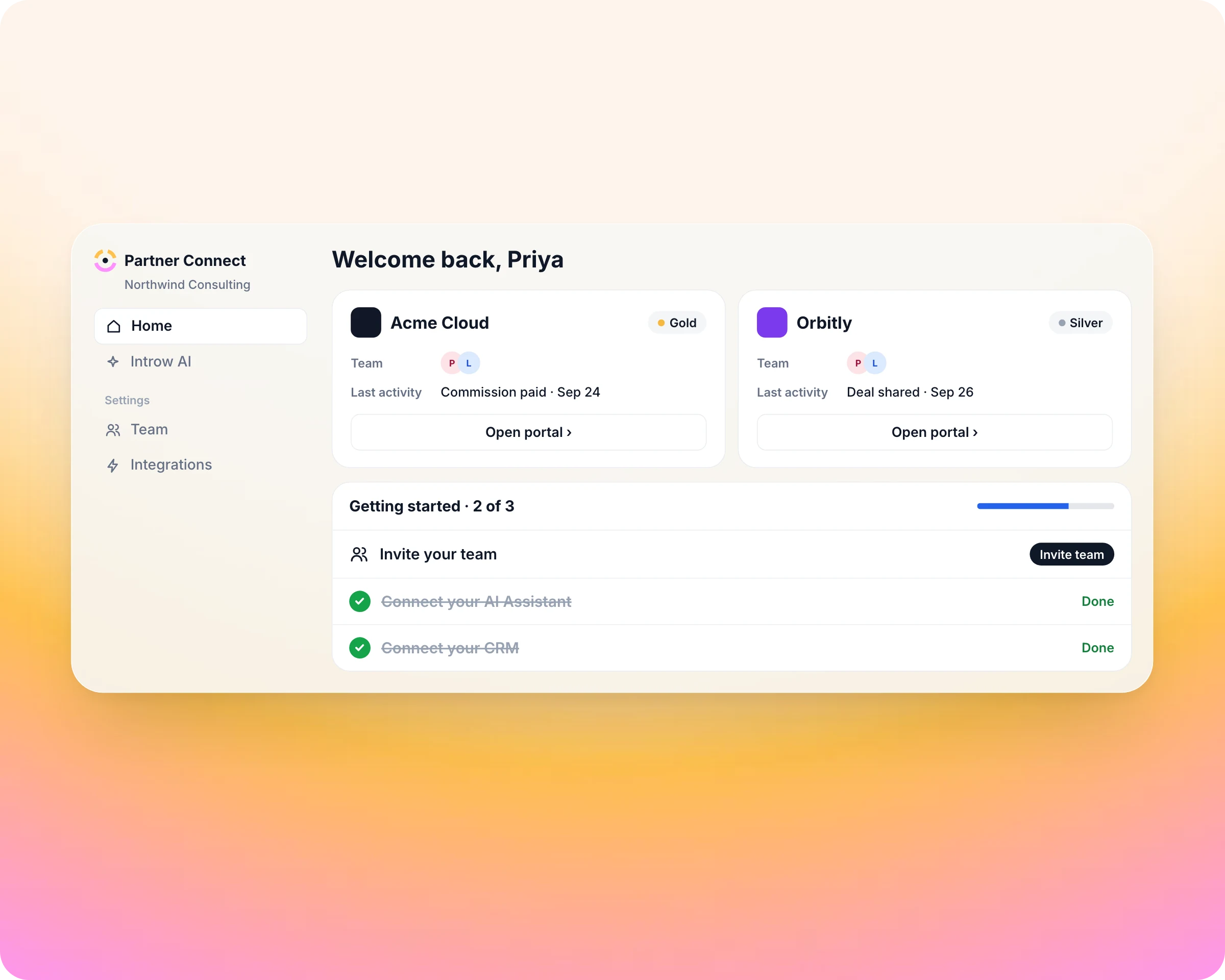Click Deal shared · Sep 26 text
The height and width of the screenshot is (980, 1225).
pyautogui.click(x=910, y=393)
